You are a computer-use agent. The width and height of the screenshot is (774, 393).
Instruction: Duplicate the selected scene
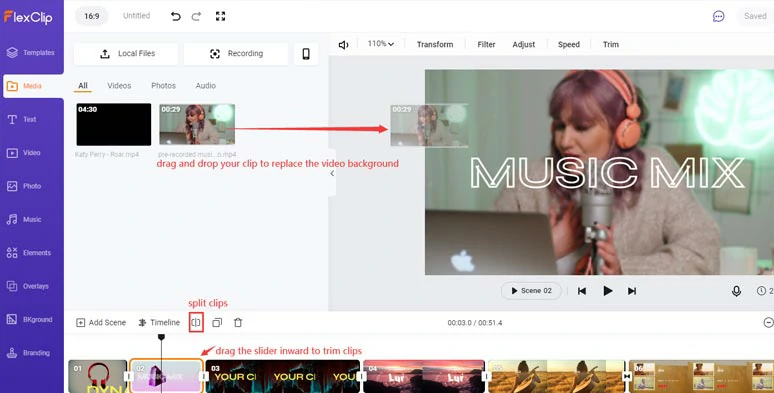pos(217,323)
